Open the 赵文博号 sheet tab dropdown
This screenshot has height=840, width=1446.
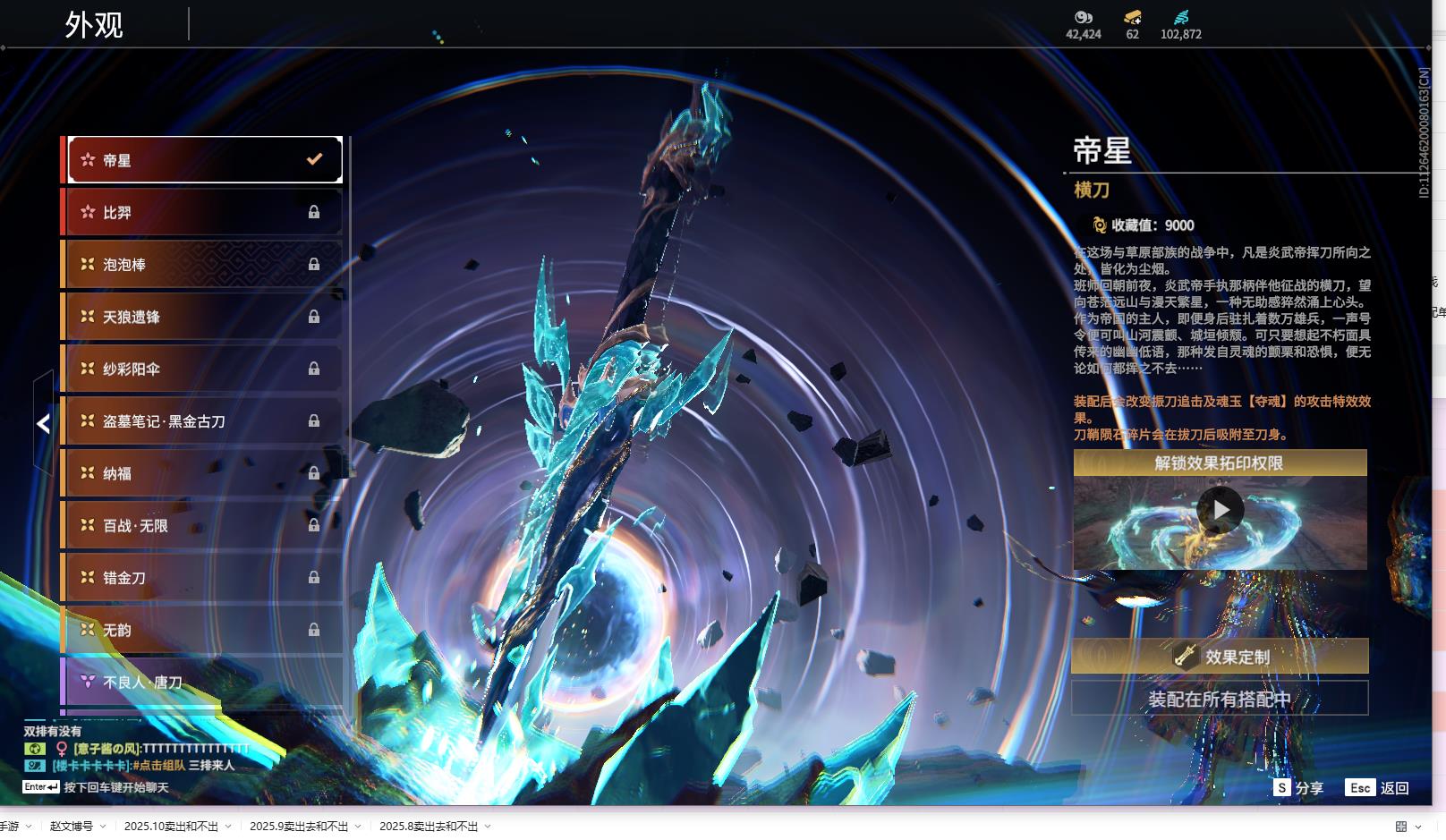(x=103, y=826)
